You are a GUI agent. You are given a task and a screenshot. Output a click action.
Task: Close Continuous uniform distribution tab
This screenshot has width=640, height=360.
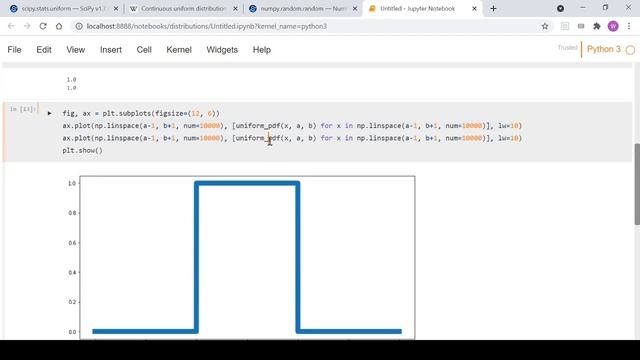pyautogui.click(x=235, y=9)
